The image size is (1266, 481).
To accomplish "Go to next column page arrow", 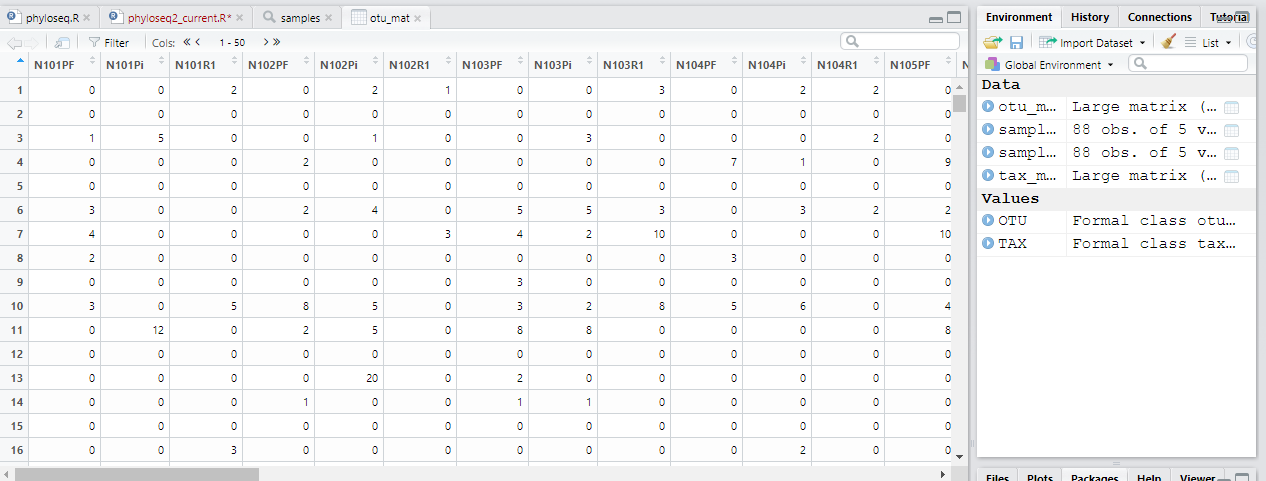I will click(265, 42).
